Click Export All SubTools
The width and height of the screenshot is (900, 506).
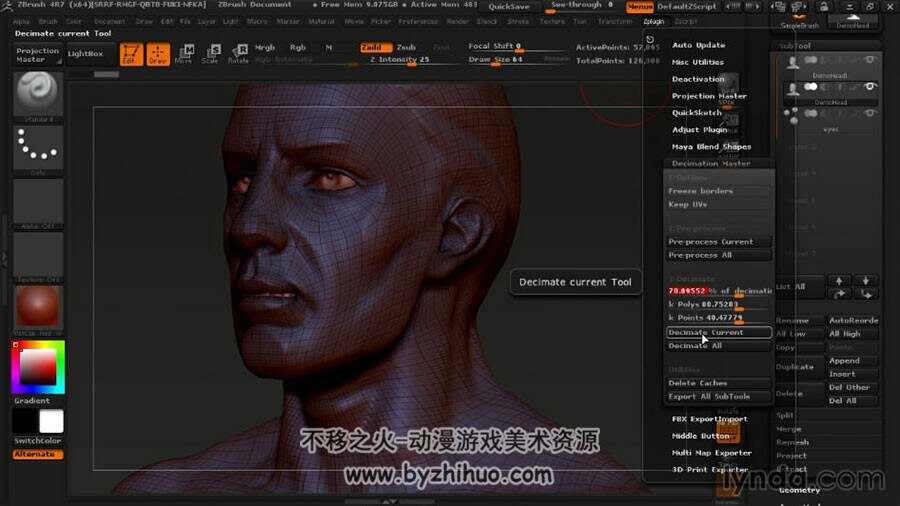point(719,396)
